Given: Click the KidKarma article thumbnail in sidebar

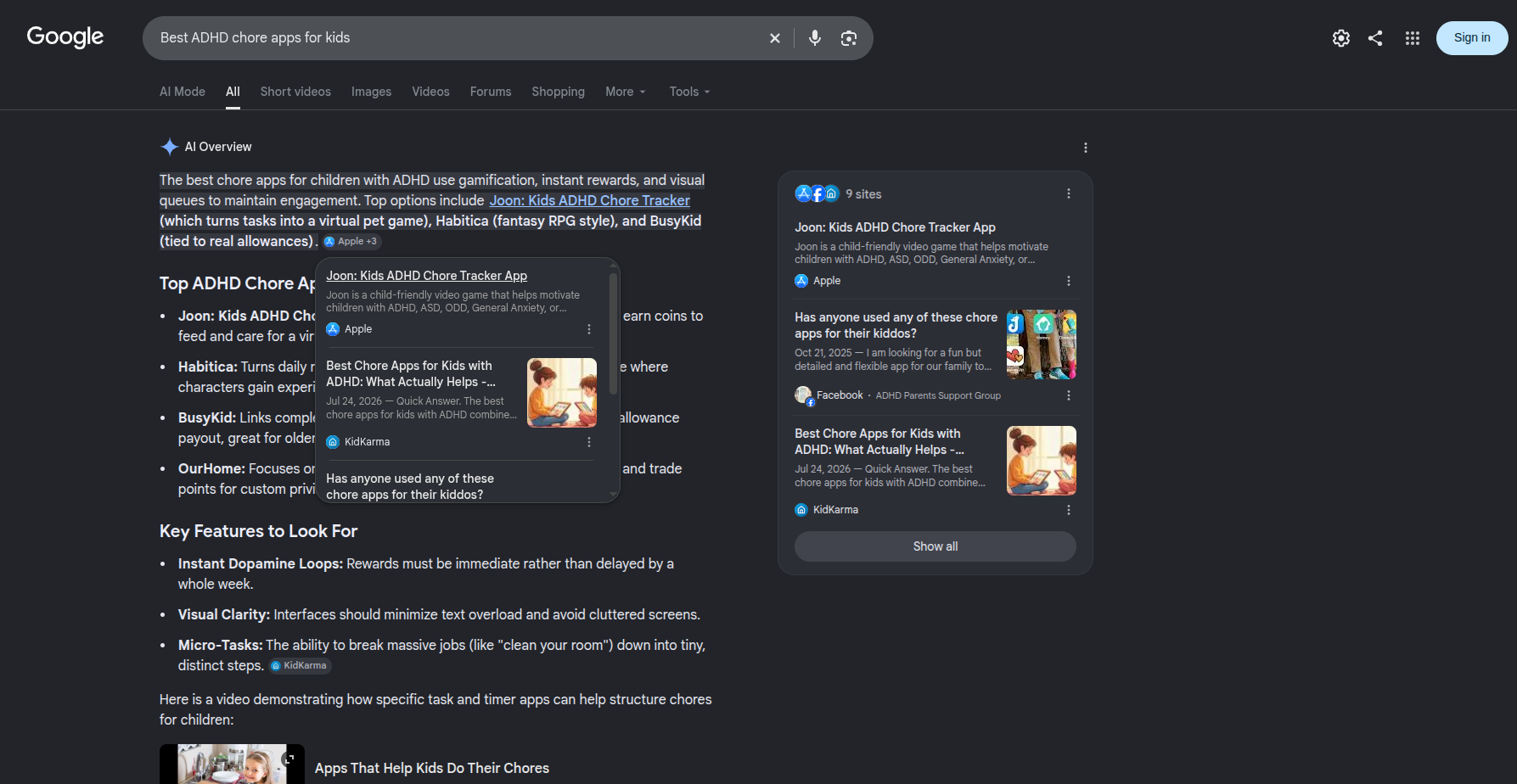Looking at the screenshot, I should click(1042, 461).
